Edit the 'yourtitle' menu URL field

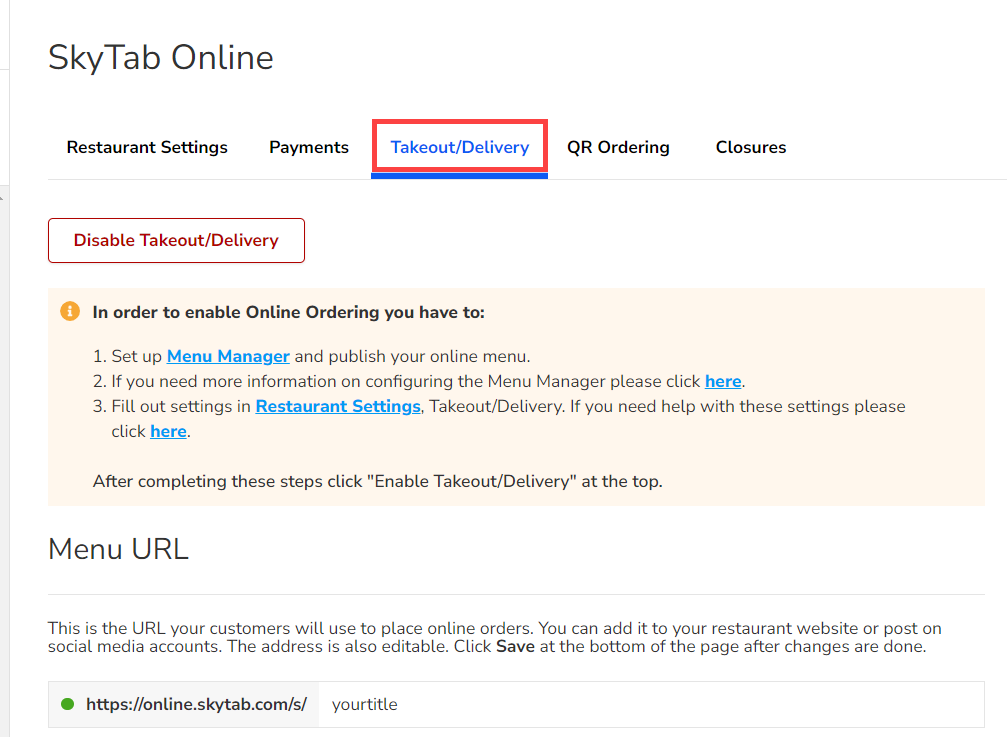coord(651,704)
